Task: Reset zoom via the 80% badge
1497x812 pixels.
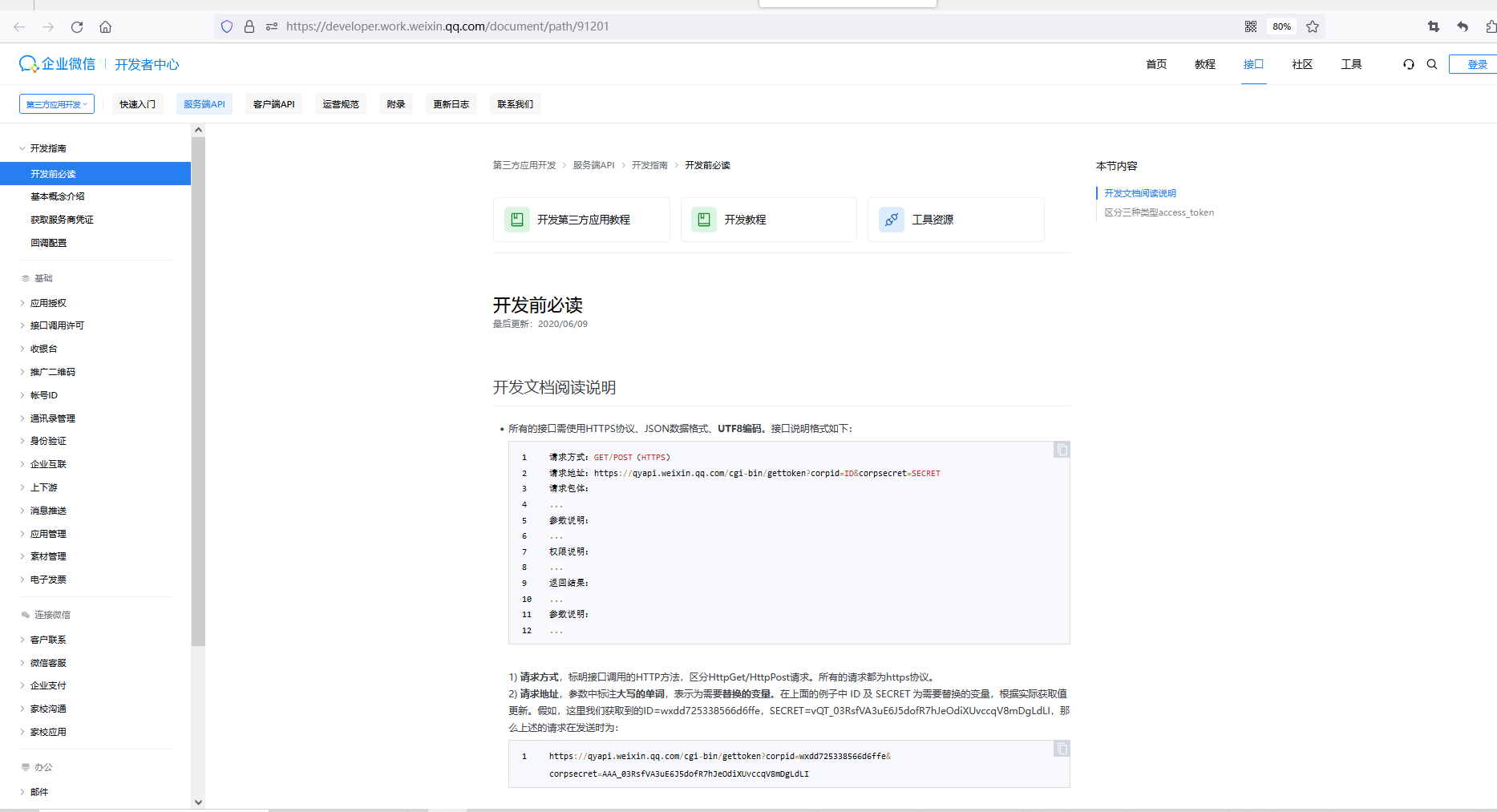Action: point(1281,26)
